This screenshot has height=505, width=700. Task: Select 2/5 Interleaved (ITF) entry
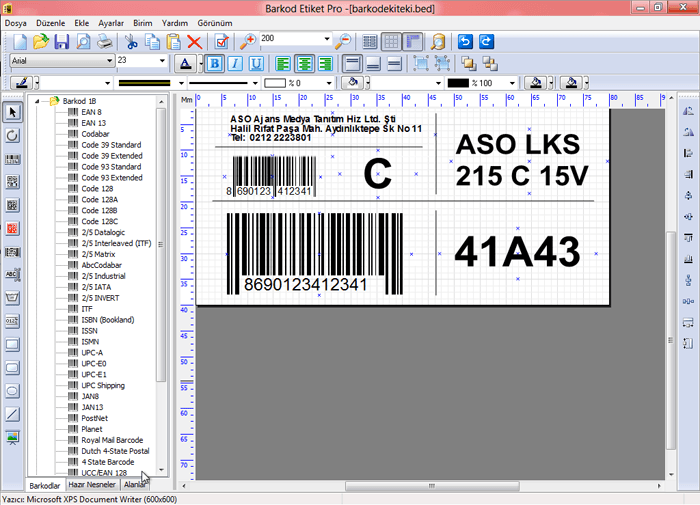pos(116,243)
